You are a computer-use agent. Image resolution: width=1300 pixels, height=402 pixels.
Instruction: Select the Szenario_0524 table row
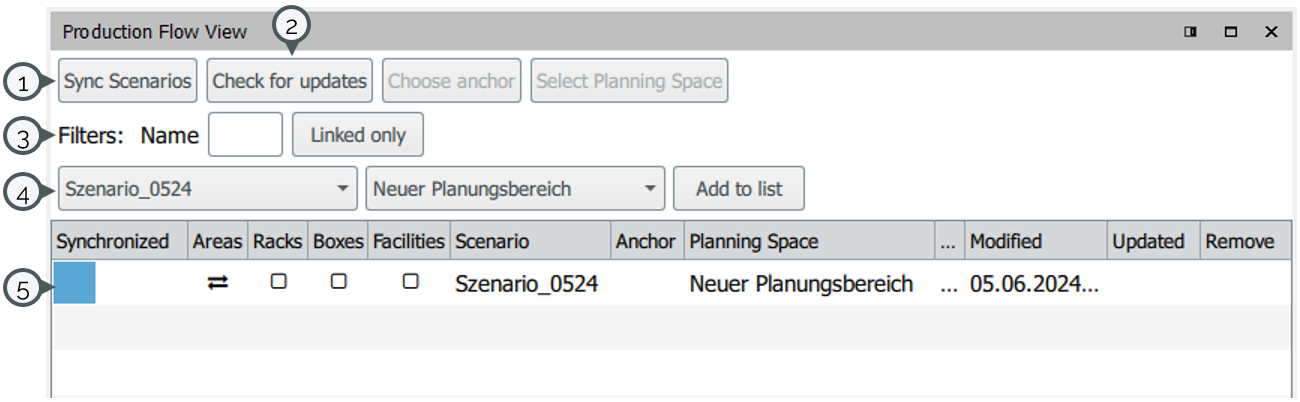(x=670, y=283)
